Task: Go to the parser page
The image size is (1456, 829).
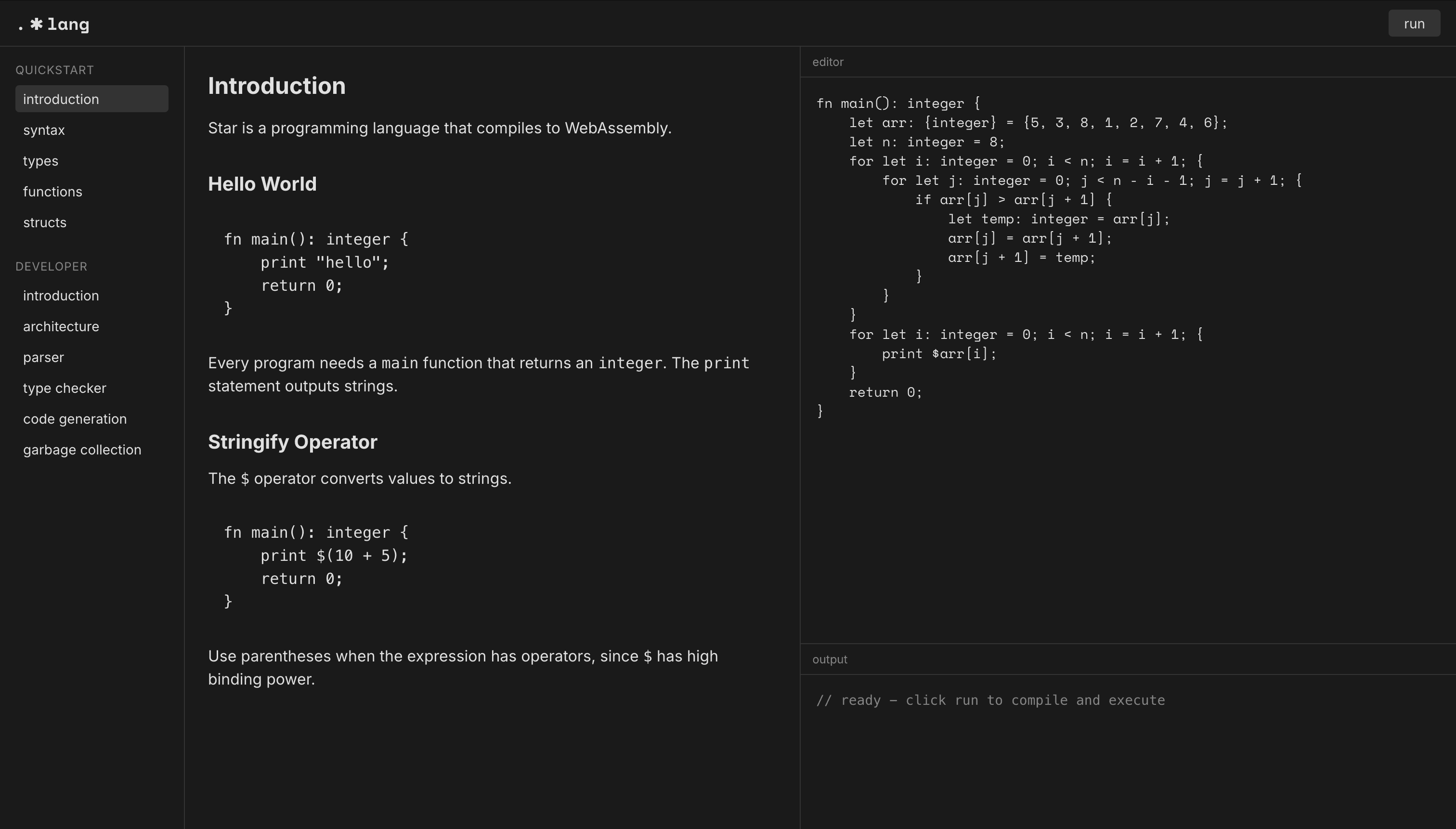Action: 43,357
